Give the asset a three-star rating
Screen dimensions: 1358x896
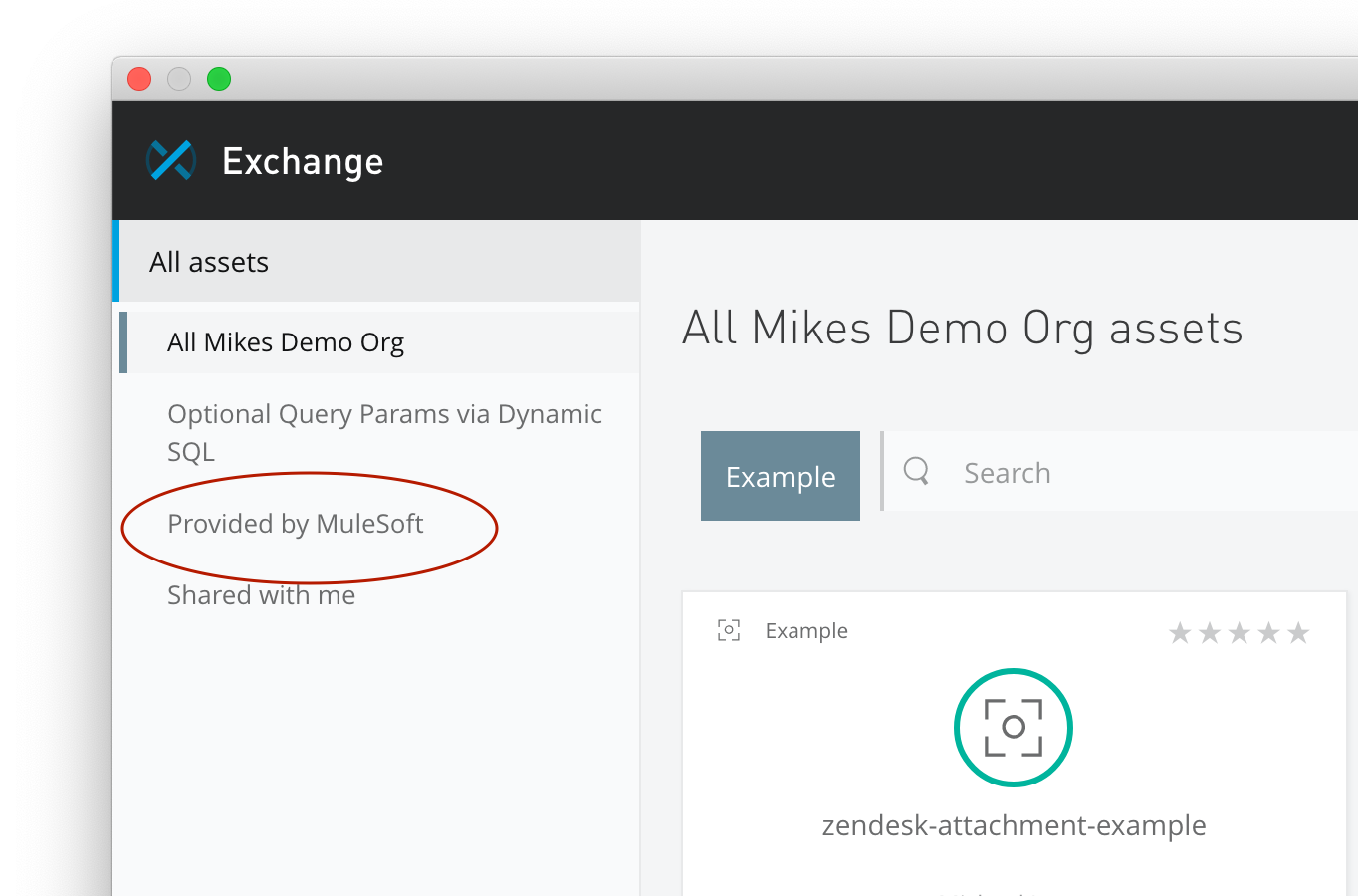pos(1240,633)
